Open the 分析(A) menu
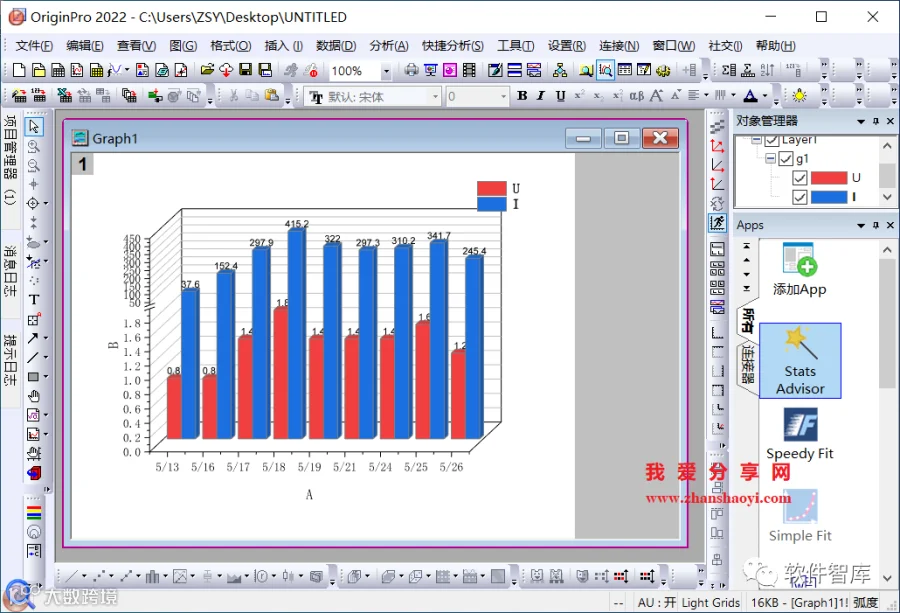 point(389,46)
